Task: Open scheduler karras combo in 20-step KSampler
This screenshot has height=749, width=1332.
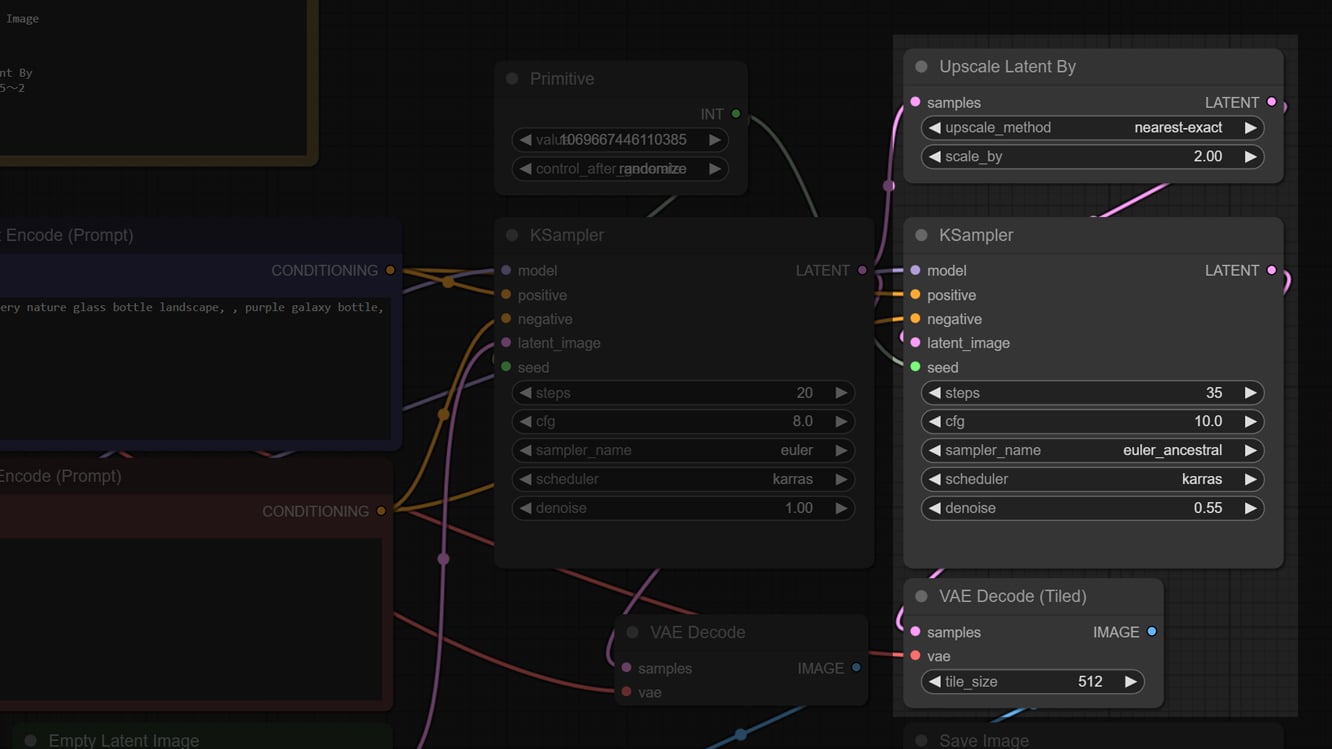Action: coord(683,479)
